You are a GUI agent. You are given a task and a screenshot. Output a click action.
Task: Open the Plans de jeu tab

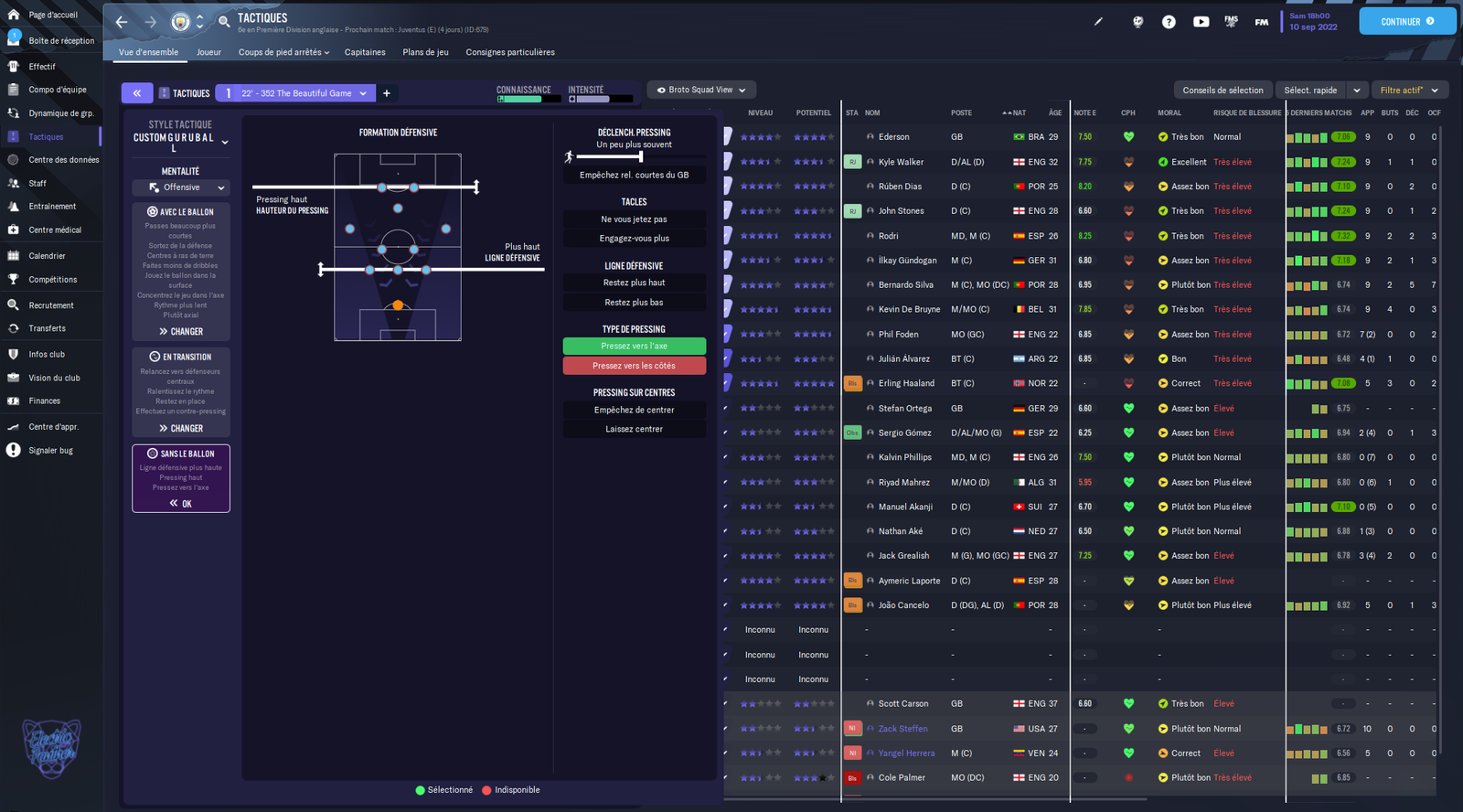(425, 52)
